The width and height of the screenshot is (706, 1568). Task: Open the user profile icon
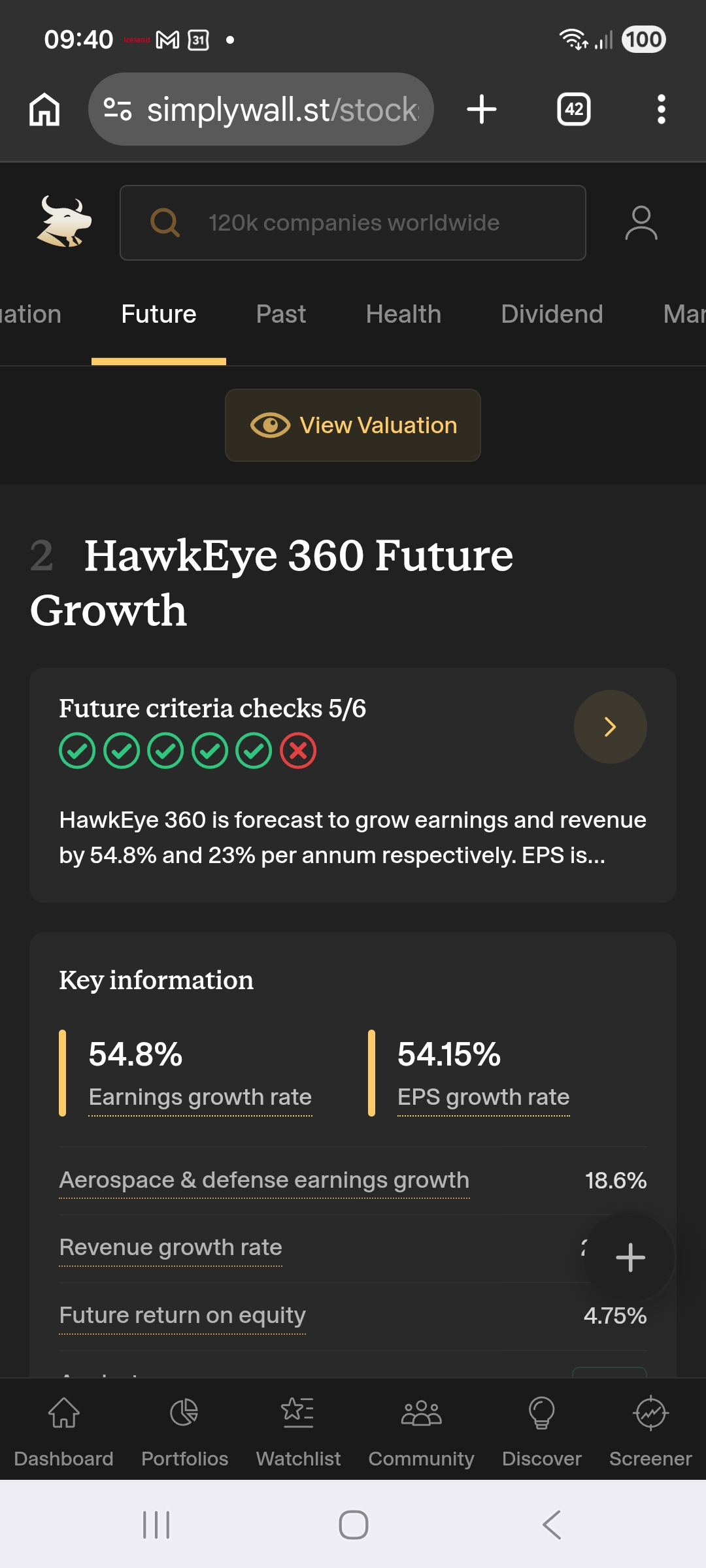point(641,223)
